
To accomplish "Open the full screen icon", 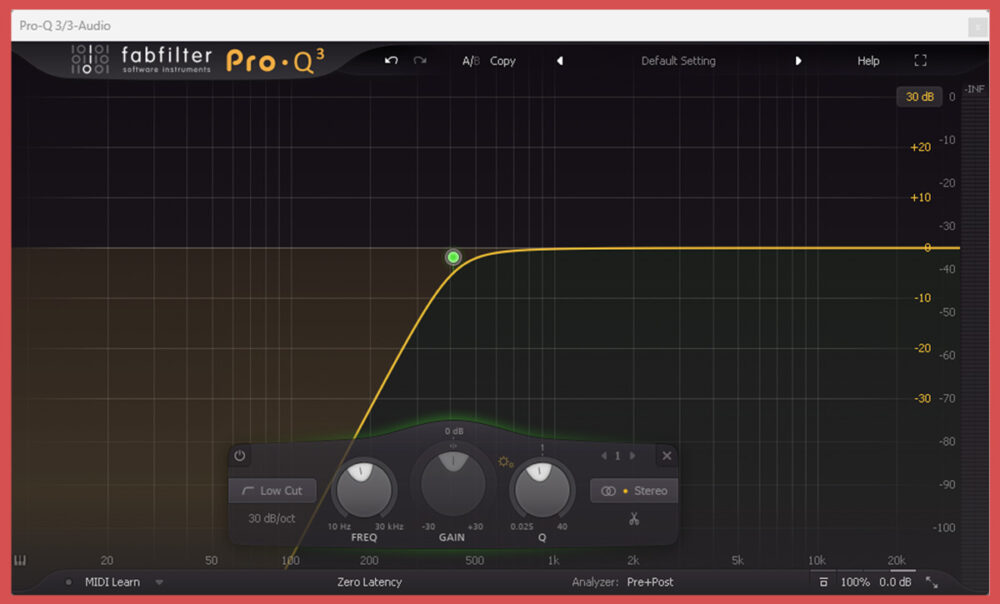I will coord(920,60).
